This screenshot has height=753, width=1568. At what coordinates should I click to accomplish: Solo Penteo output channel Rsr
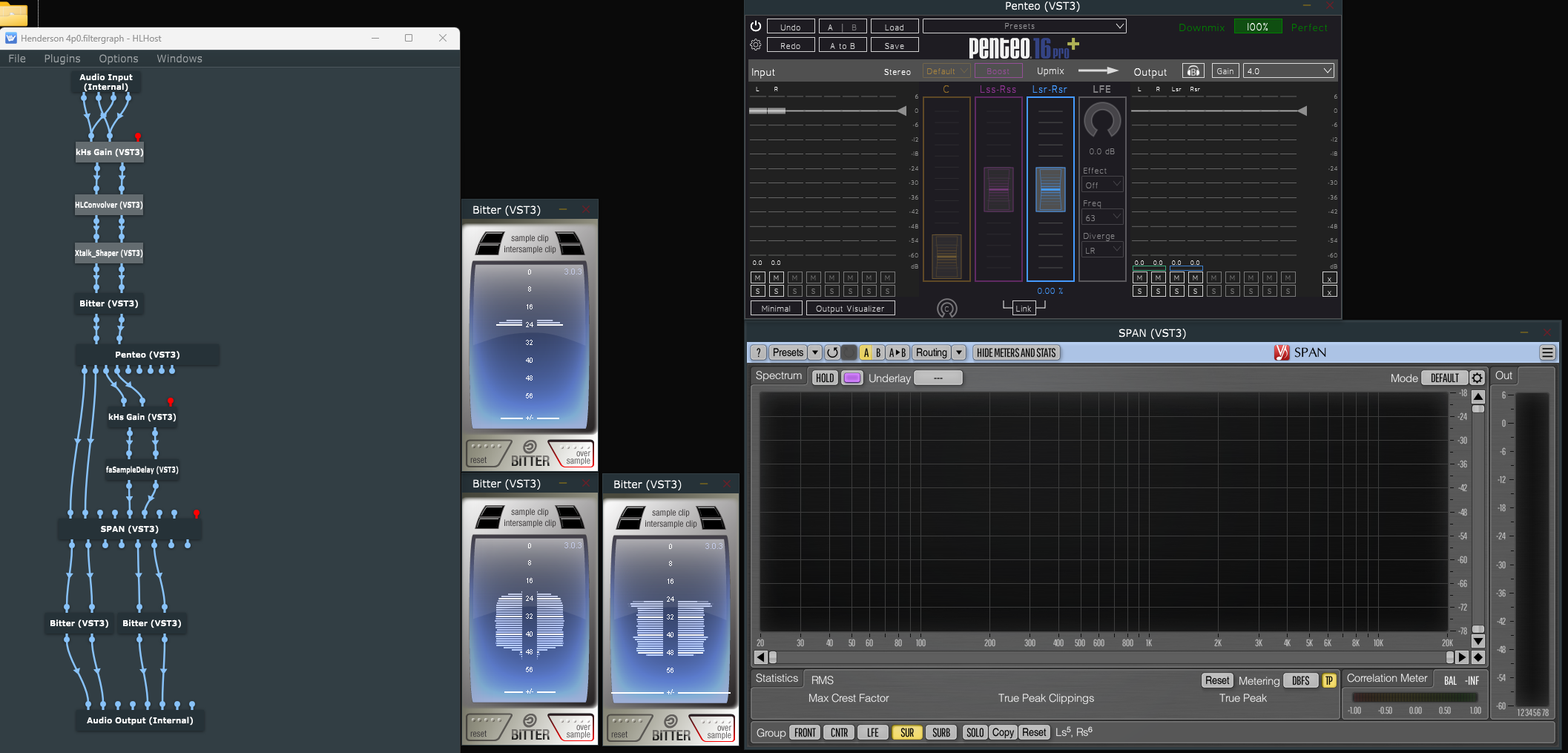1196,292
